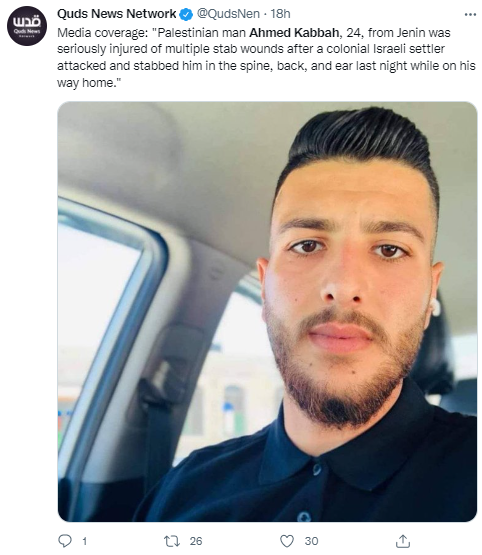Open the 18h timestamp permalink
Viewport: 482px width, 555px height.
(280, 14)
